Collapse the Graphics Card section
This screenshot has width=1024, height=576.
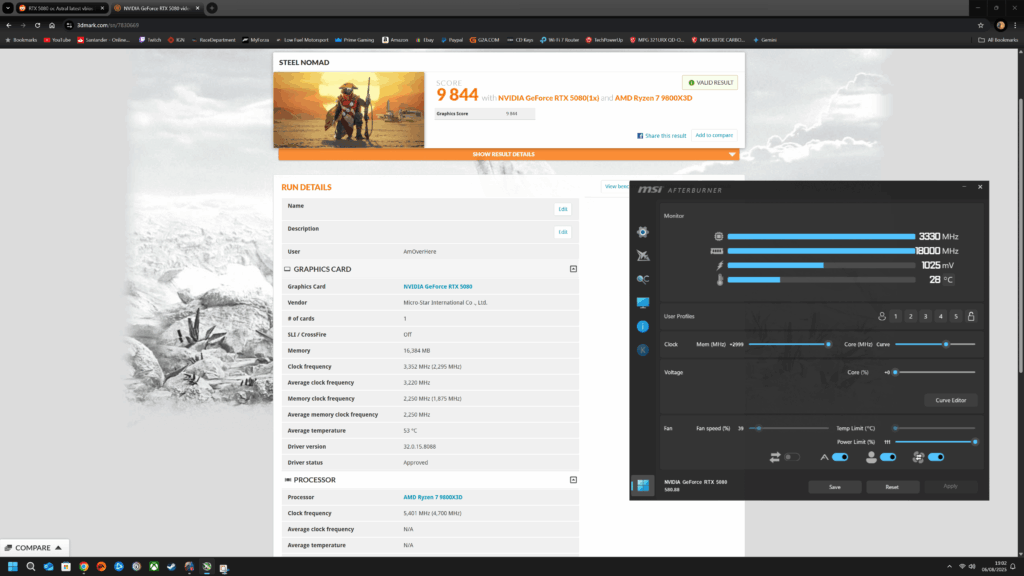(573, 269)
